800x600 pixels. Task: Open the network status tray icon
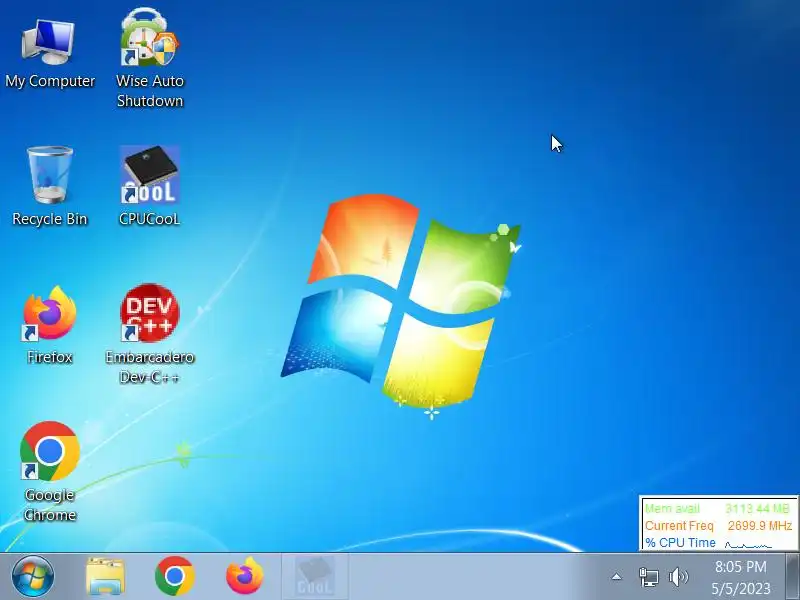[649, 577]
